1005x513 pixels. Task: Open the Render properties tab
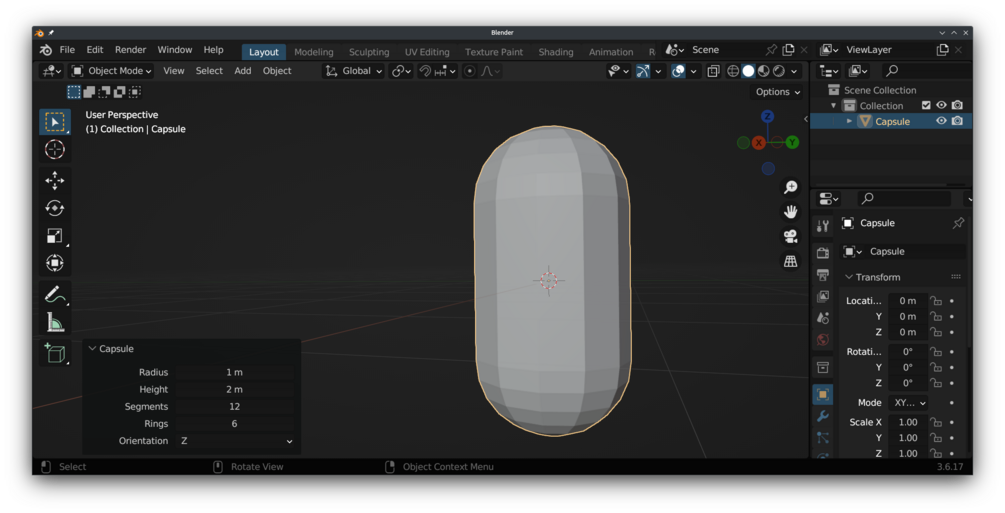click(x=823, y=253)
